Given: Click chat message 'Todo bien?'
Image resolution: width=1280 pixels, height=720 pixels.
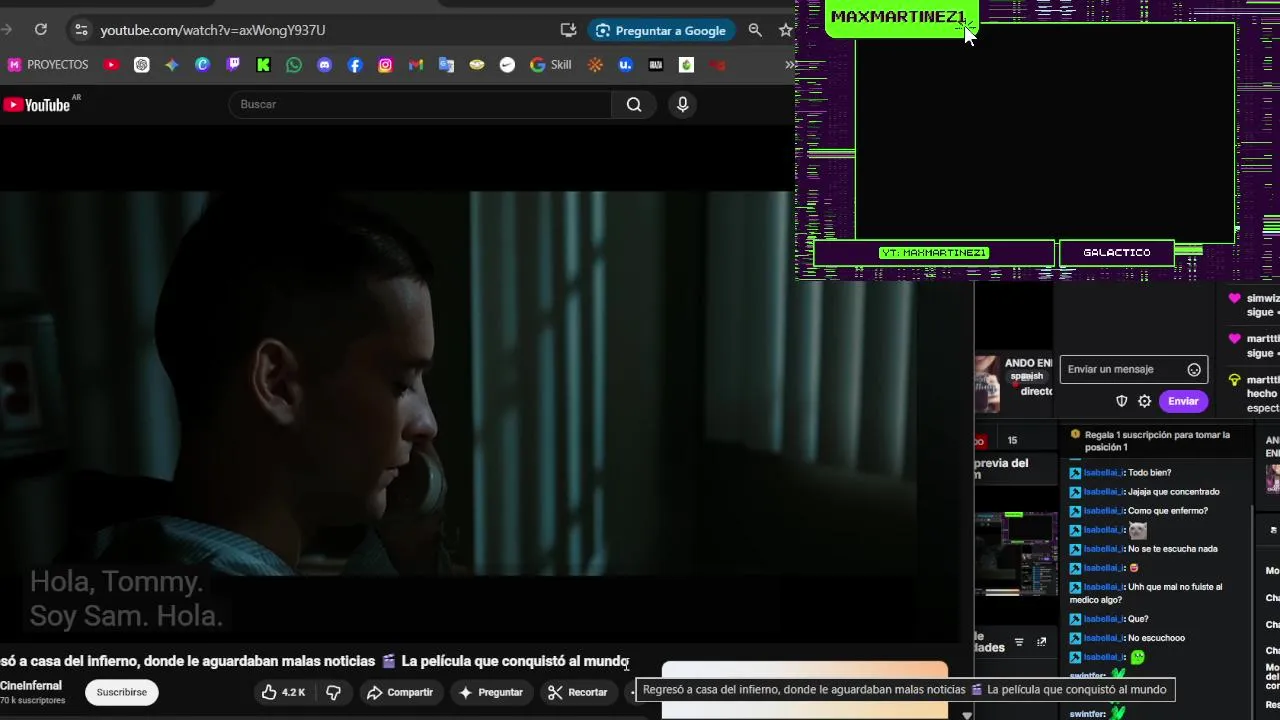Looking at the screenshot, I should click(x=1149, y=473).
